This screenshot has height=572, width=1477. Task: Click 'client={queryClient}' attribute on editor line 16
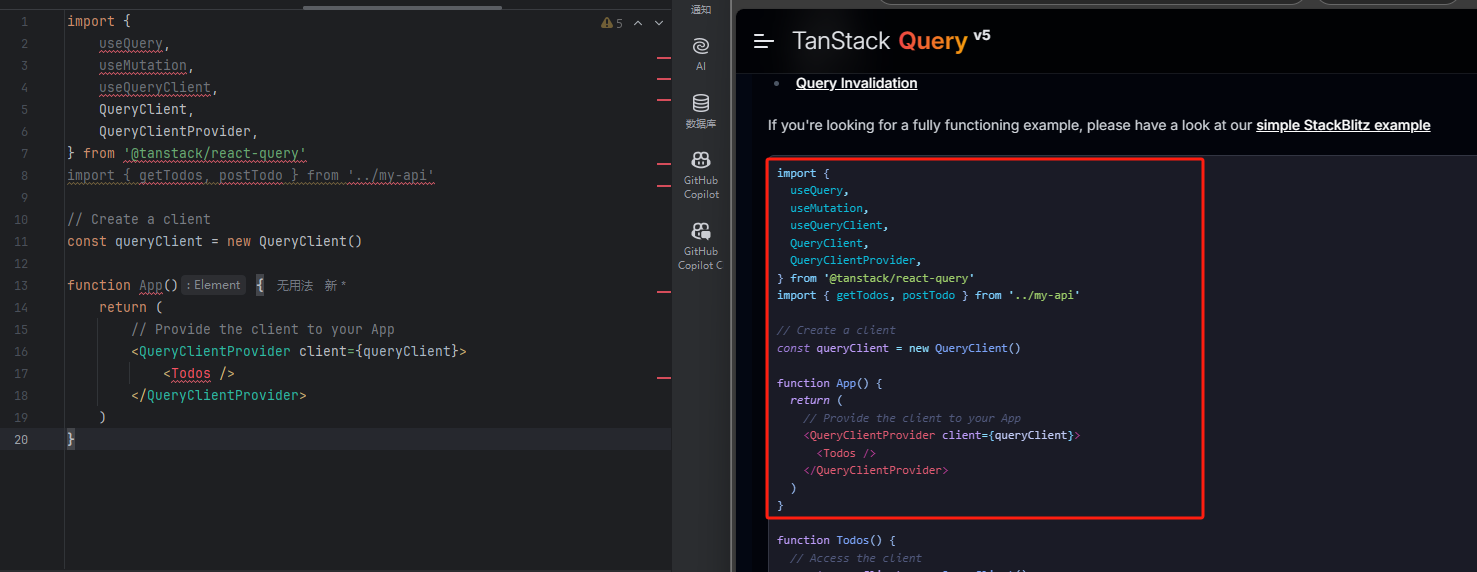379,351
